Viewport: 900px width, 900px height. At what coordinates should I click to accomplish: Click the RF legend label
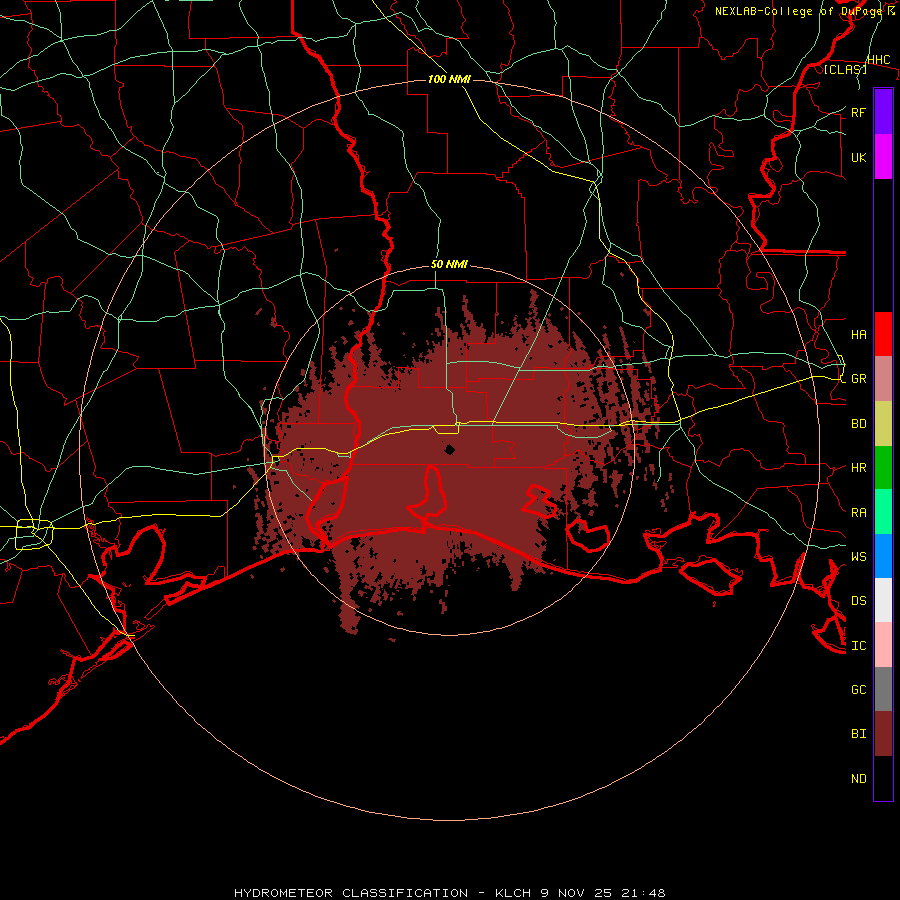point(858,112)
